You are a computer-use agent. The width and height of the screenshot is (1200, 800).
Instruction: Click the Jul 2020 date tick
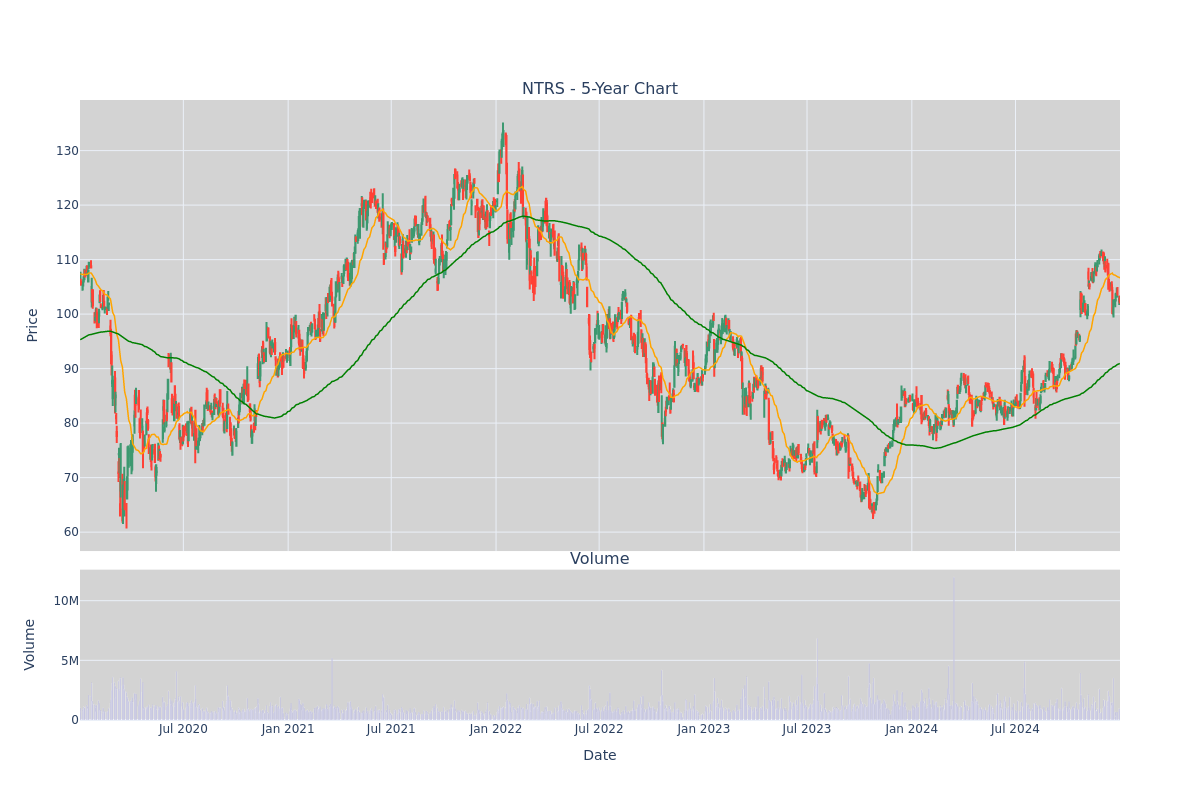pyautogui.click(x=183, y=729)
